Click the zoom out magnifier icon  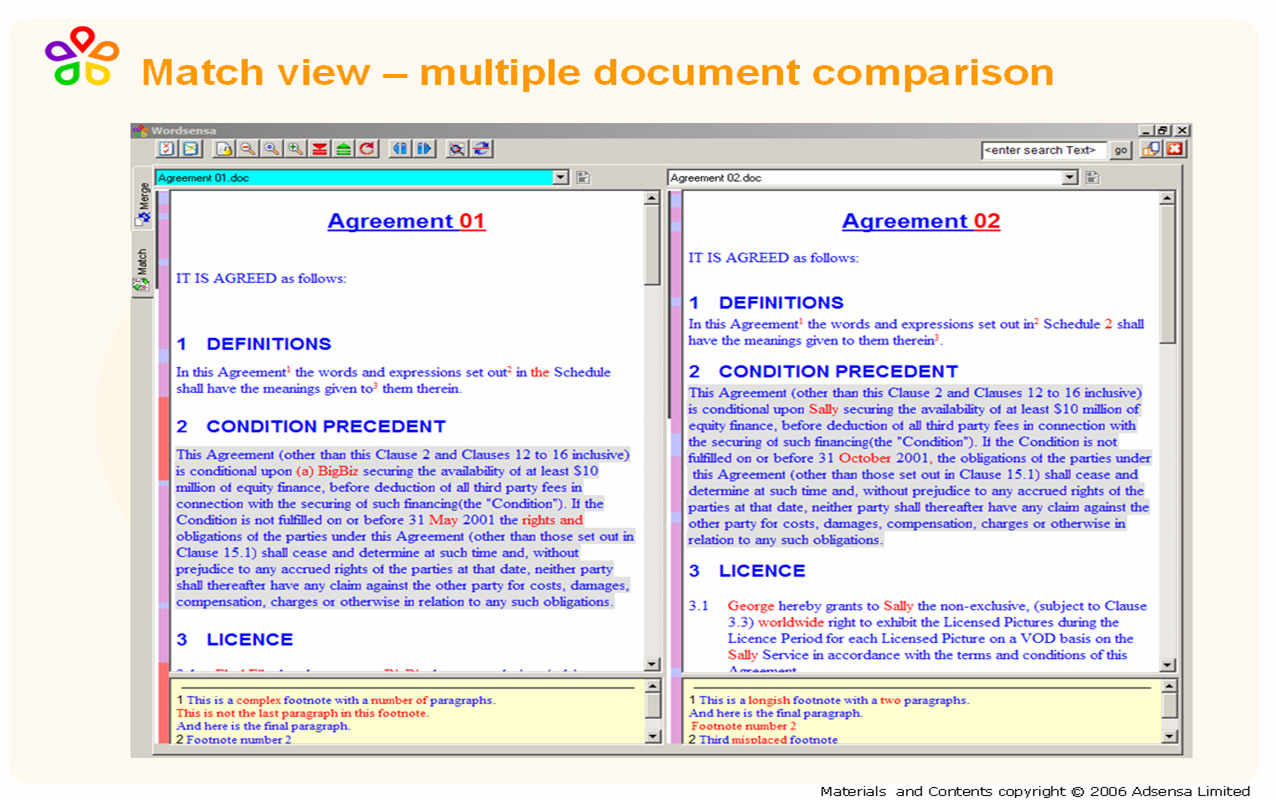pos(247,149)
